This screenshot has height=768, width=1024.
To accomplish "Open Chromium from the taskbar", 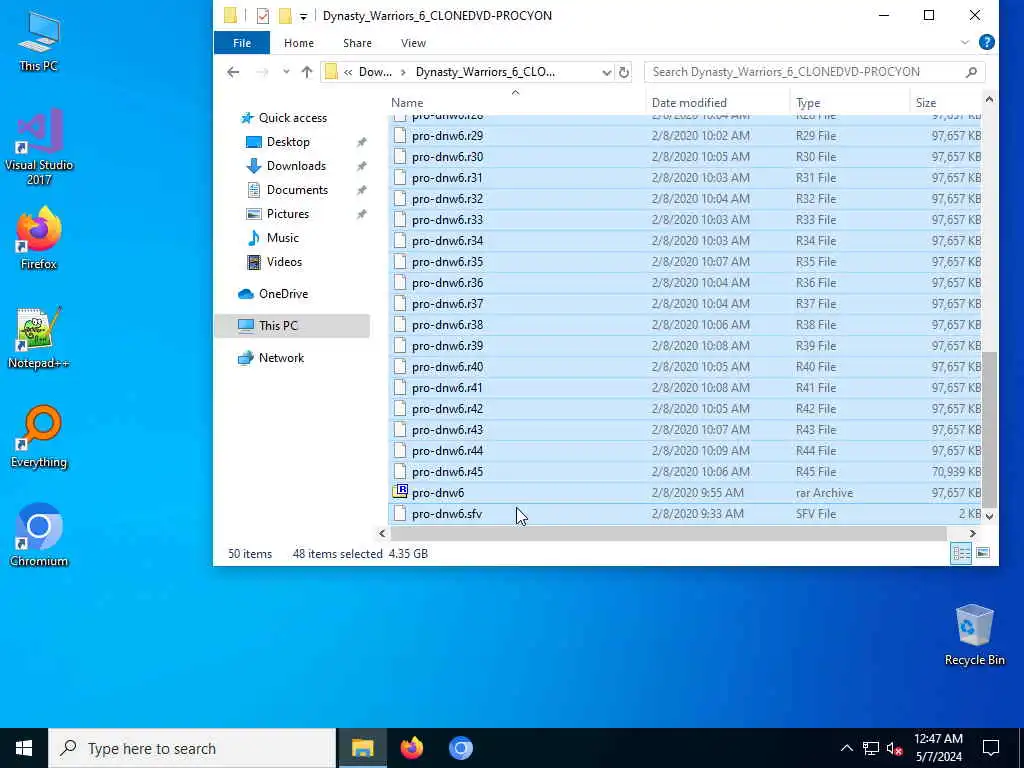I will click(460, 748).
